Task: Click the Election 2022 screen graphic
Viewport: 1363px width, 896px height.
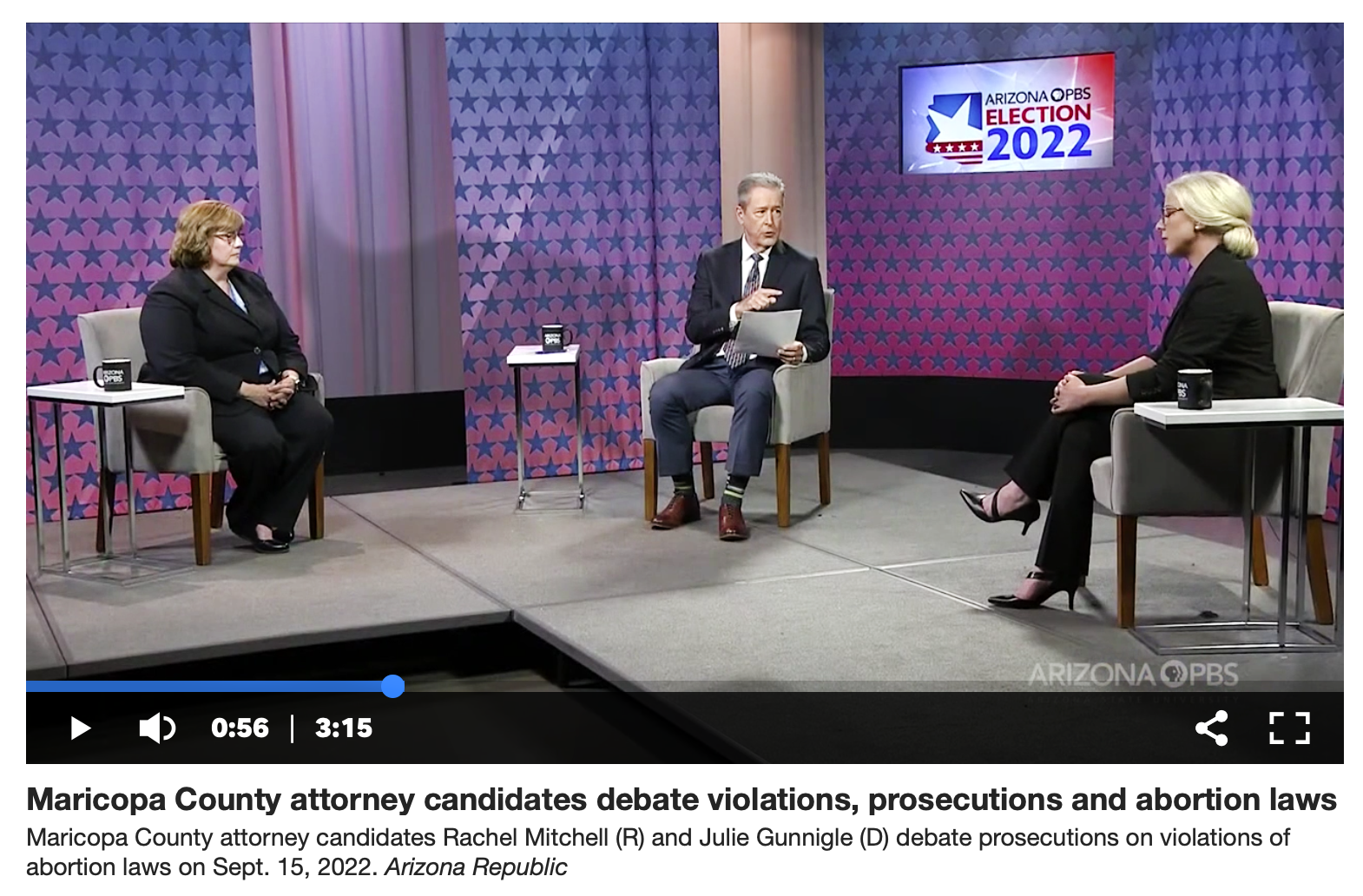Action: pyautogui.click(x=1007, y=115)
